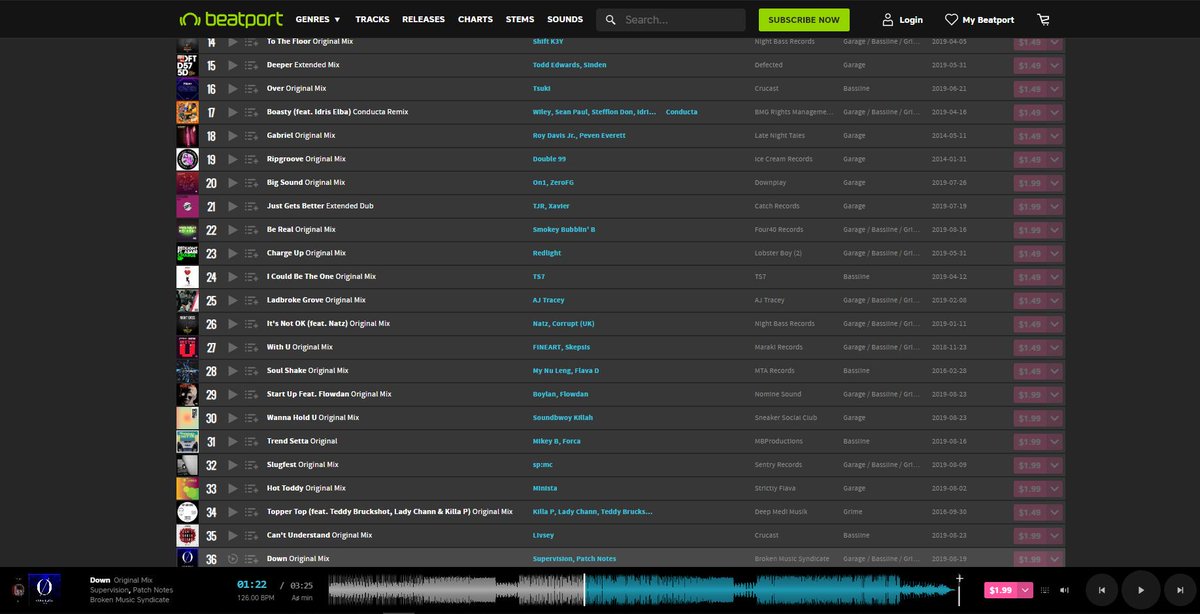Expand price options for With U
Image resolution: width=1200 pixels, height=614 pixels.
1055,347
